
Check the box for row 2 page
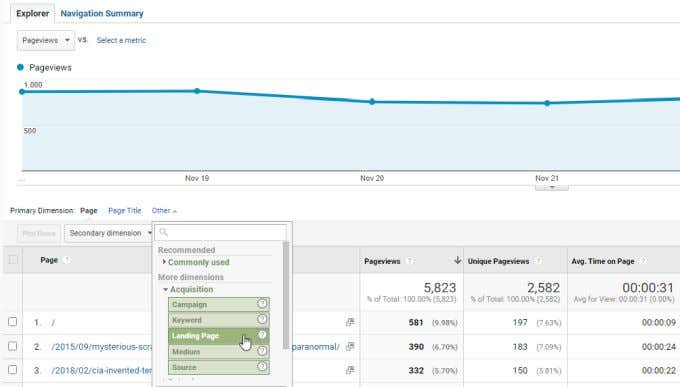(x=13, y=346)
